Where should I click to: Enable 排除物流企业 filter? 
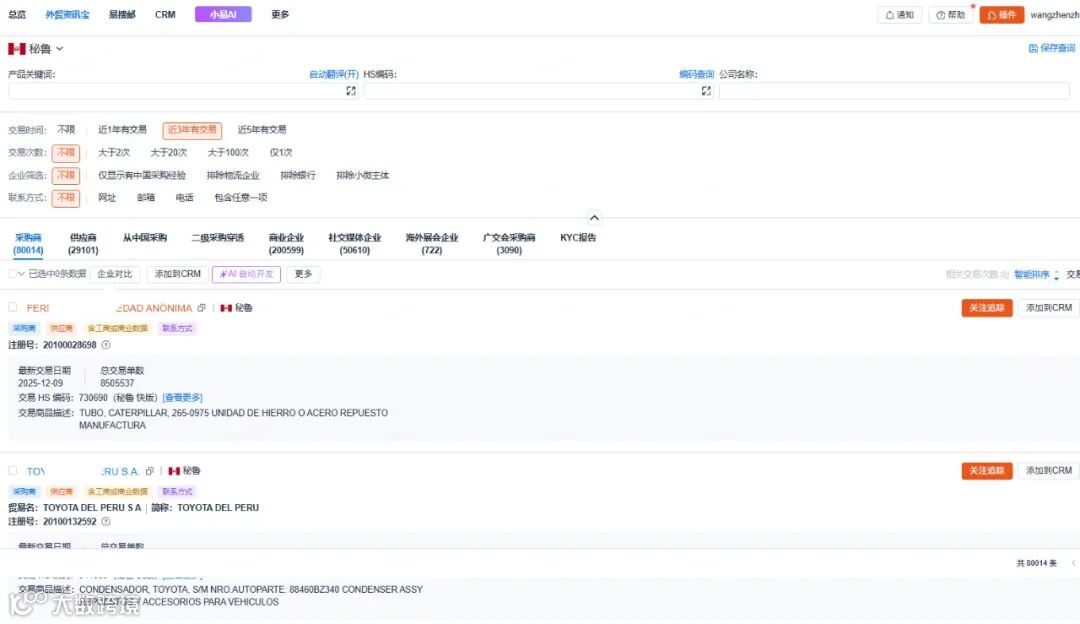tap(233, 176)
